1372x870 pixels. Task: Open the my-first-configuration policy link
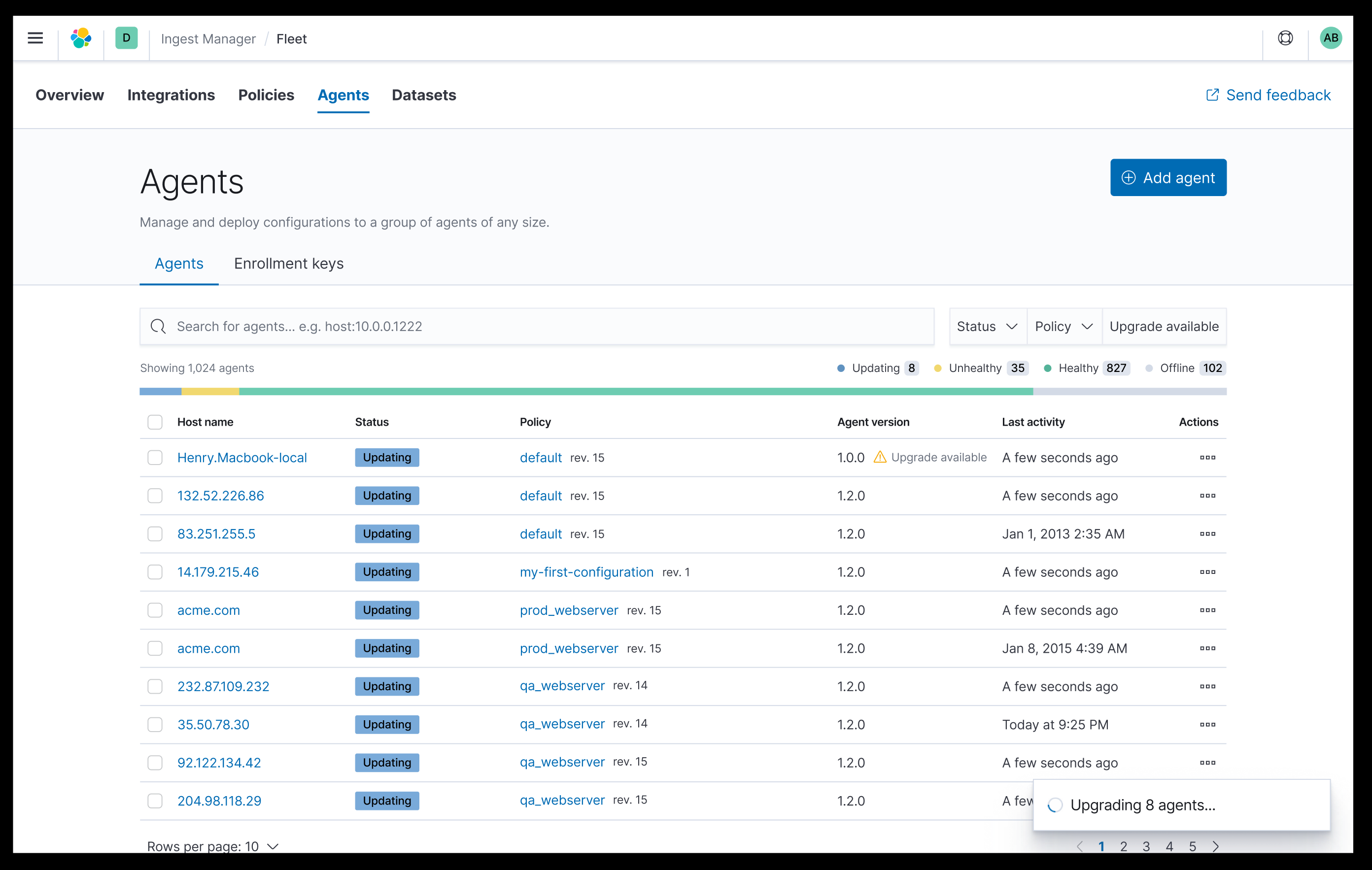tap(586, 572)
